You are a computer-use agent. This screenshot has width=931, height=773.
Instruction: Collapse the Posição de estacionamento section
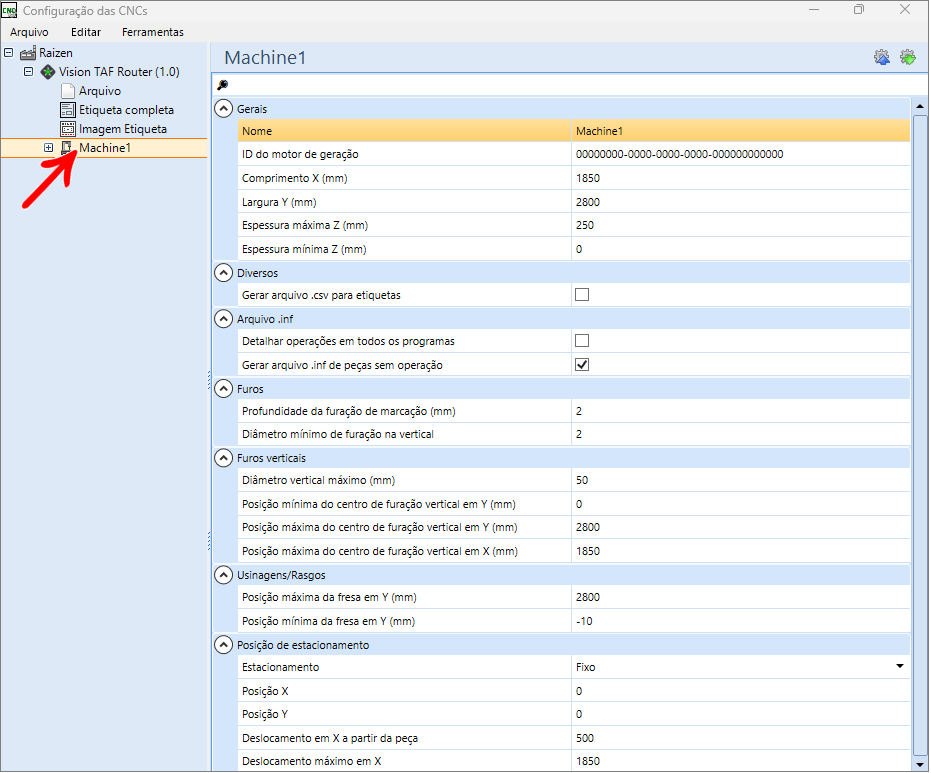223,645
